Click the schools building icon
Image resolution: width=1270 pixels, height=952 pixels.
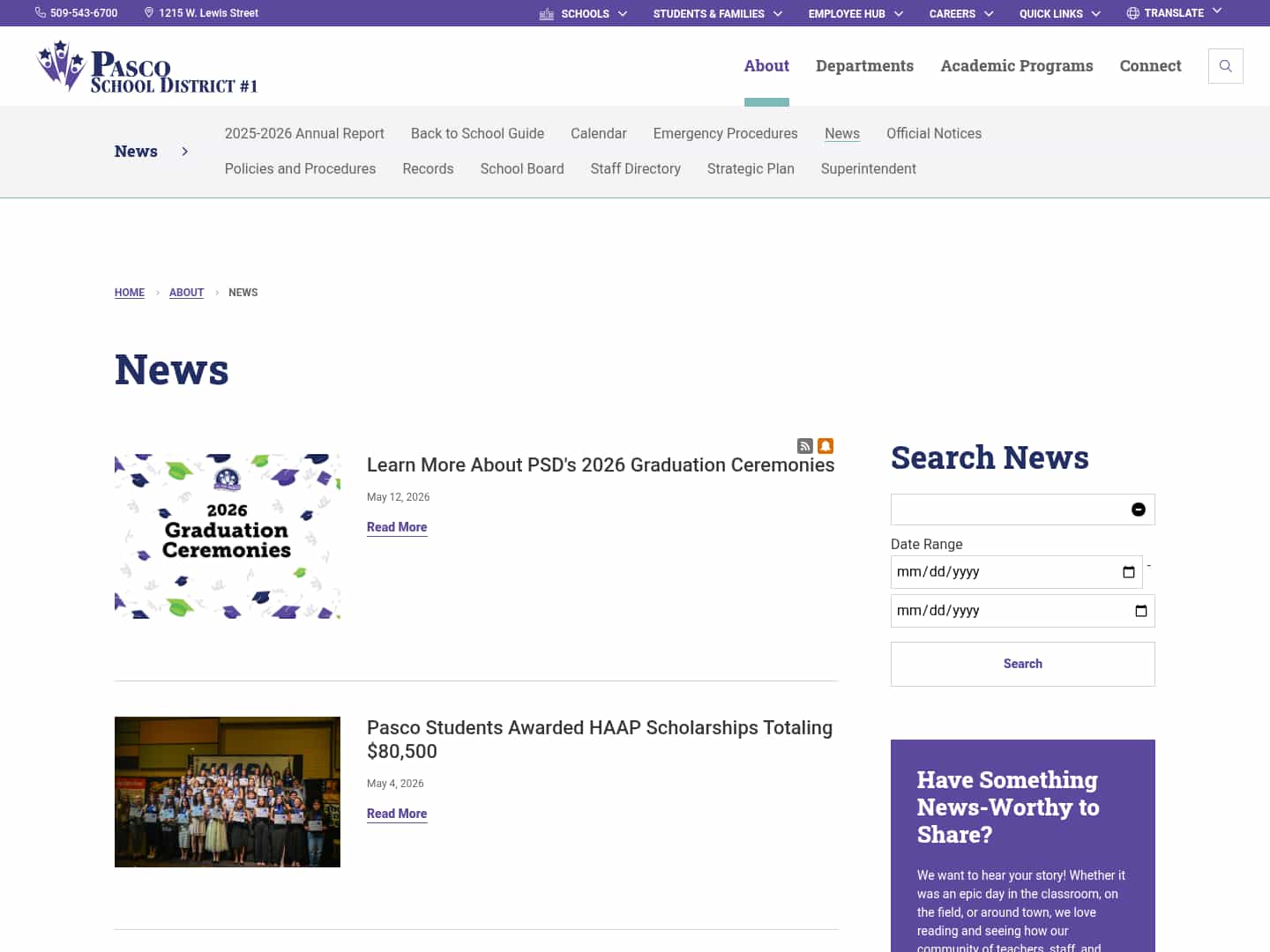547,13
